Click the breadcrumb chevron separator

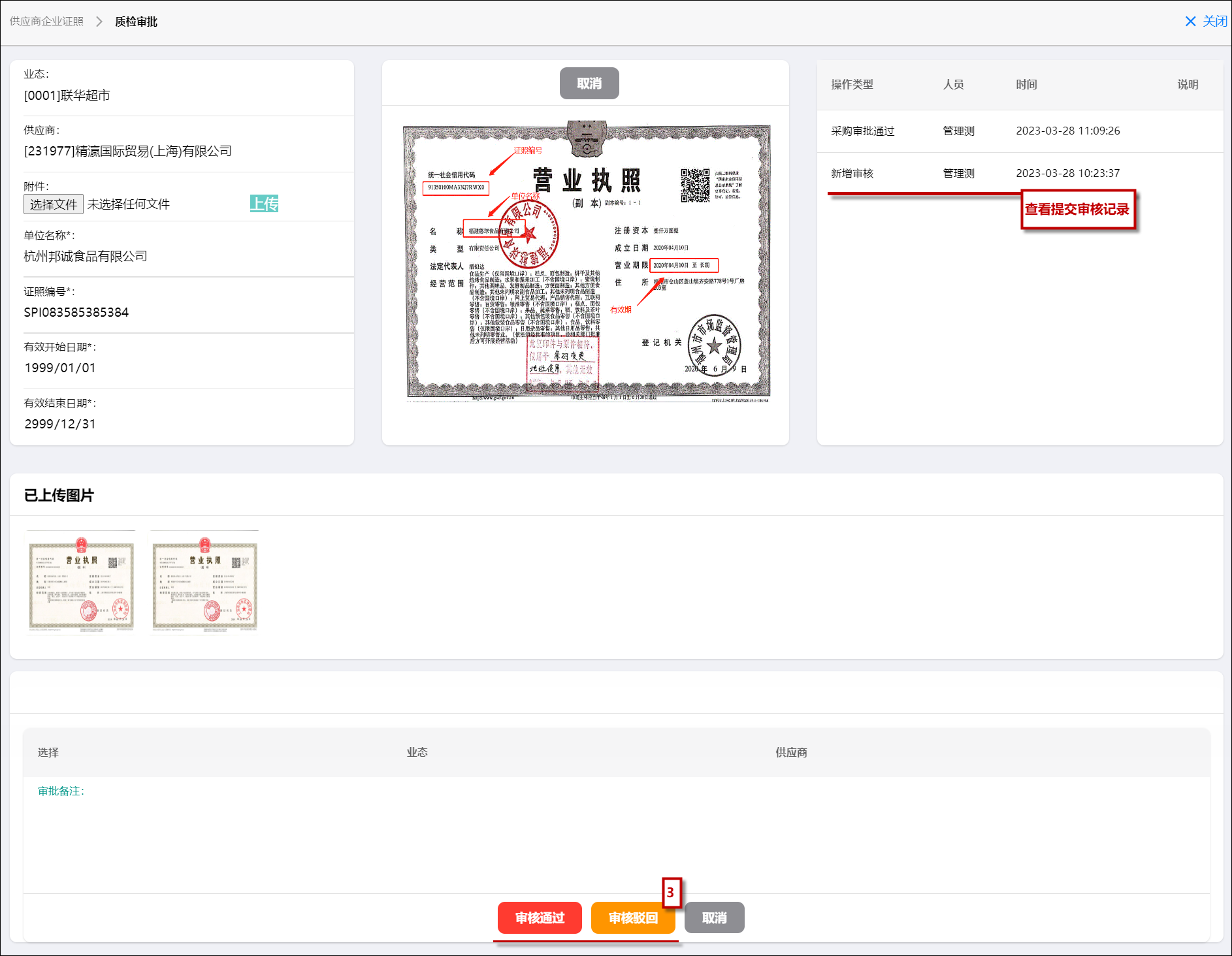99,22
